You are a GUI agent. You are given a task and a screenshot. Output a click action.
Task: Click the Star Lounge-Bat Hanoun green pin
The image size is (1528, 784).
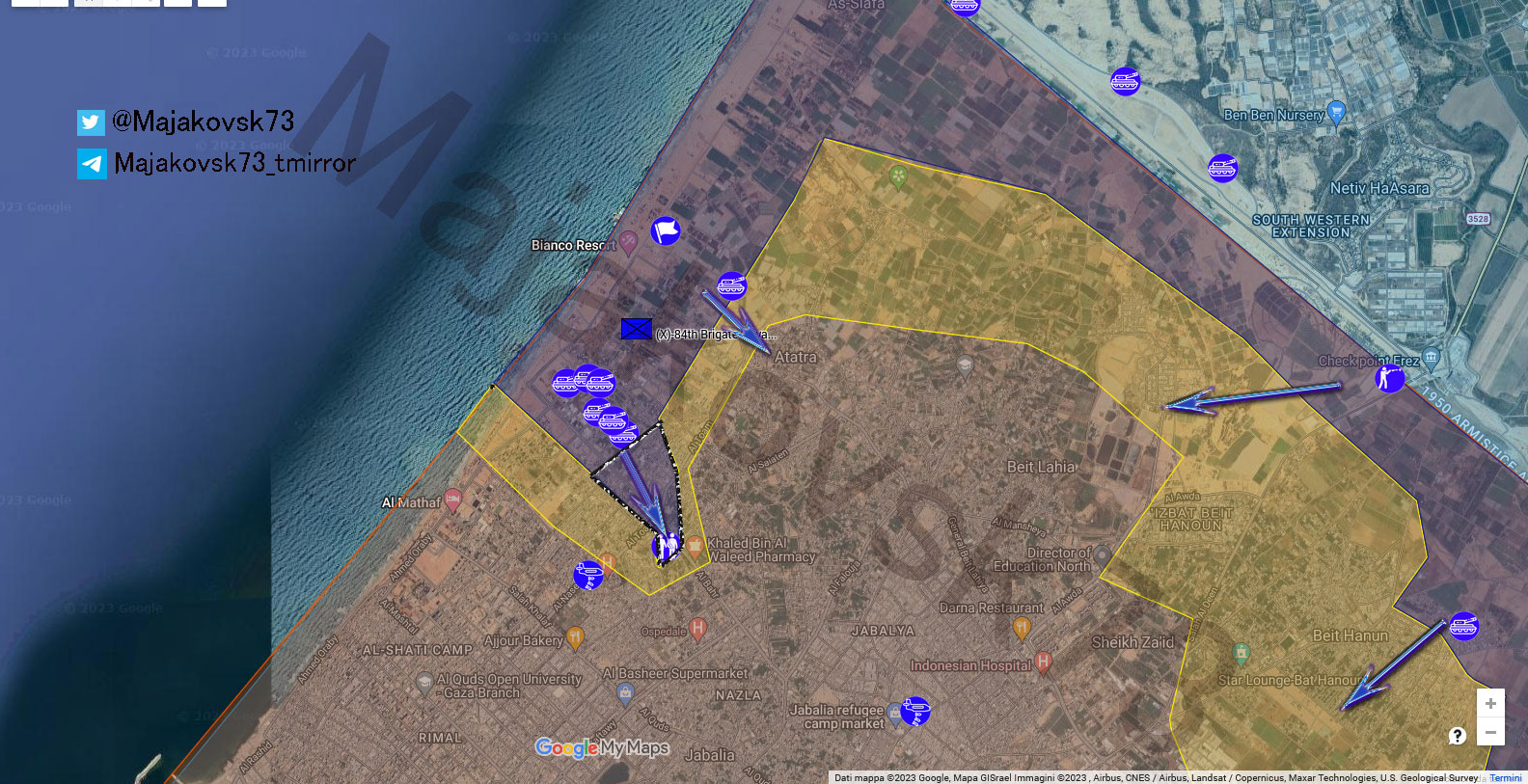pyautogui.click(x=1241, y=655)
